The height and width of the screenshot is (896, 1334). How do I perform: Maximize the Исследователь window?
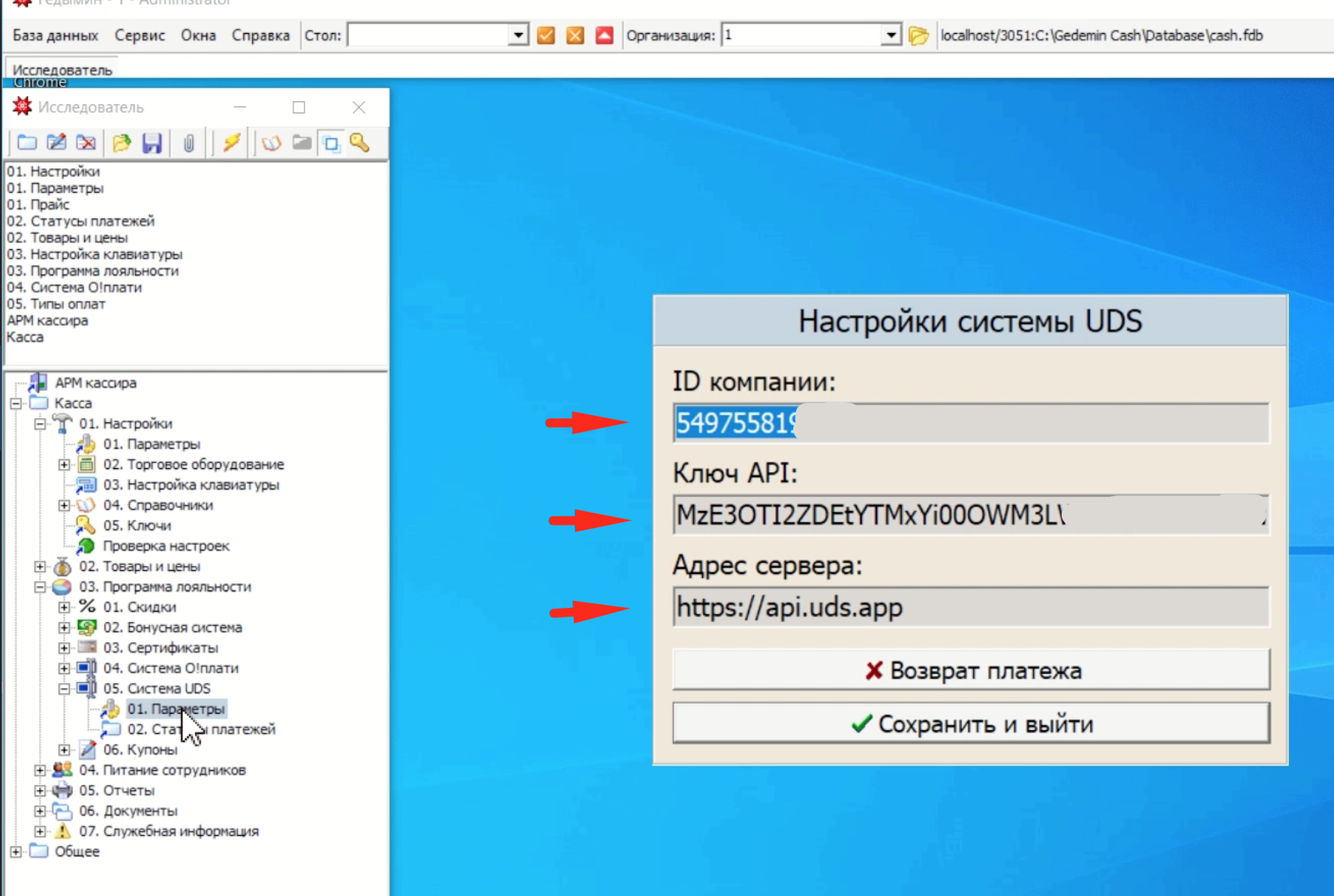click(x=299, y=107)
